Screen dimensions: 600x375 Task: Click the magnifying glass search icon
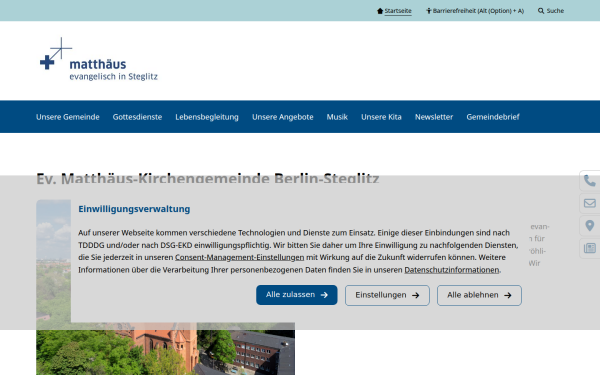click(x=541, y=11)
